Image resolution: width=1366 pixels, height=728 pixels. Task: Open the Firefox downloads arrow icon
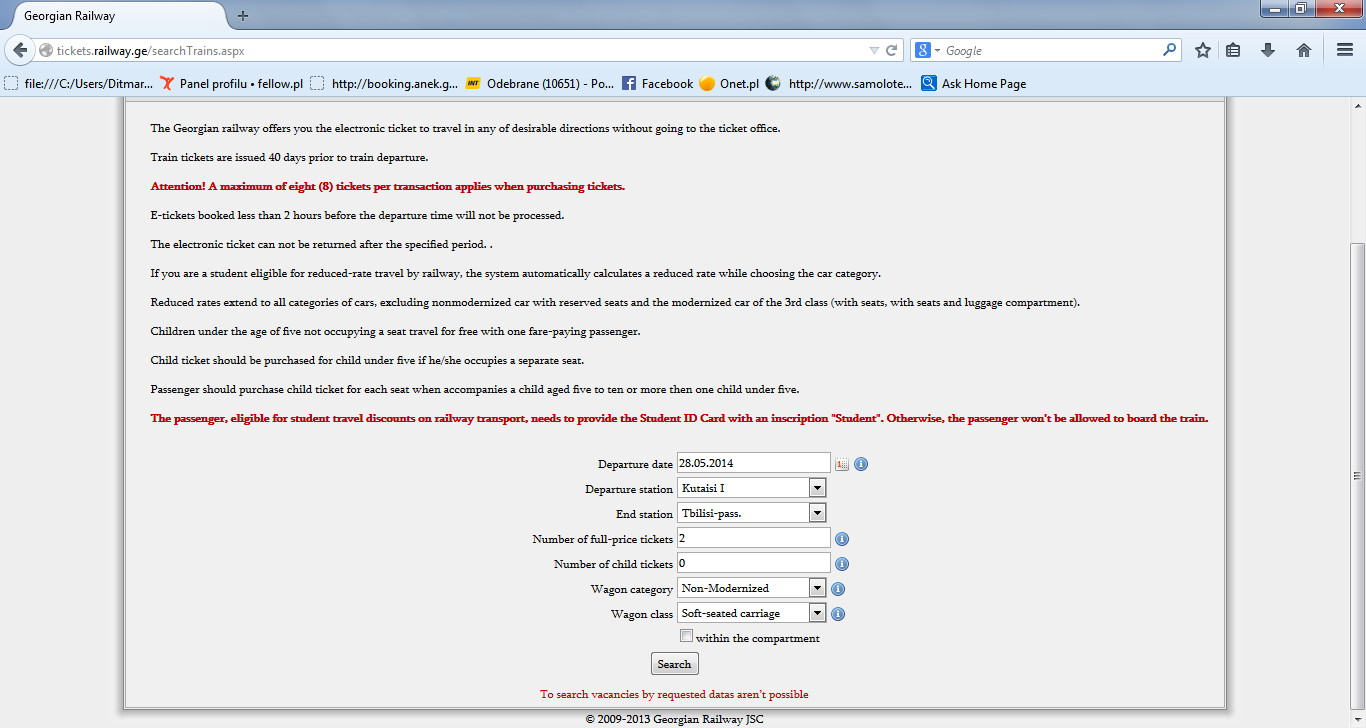tap(1268, 50)
